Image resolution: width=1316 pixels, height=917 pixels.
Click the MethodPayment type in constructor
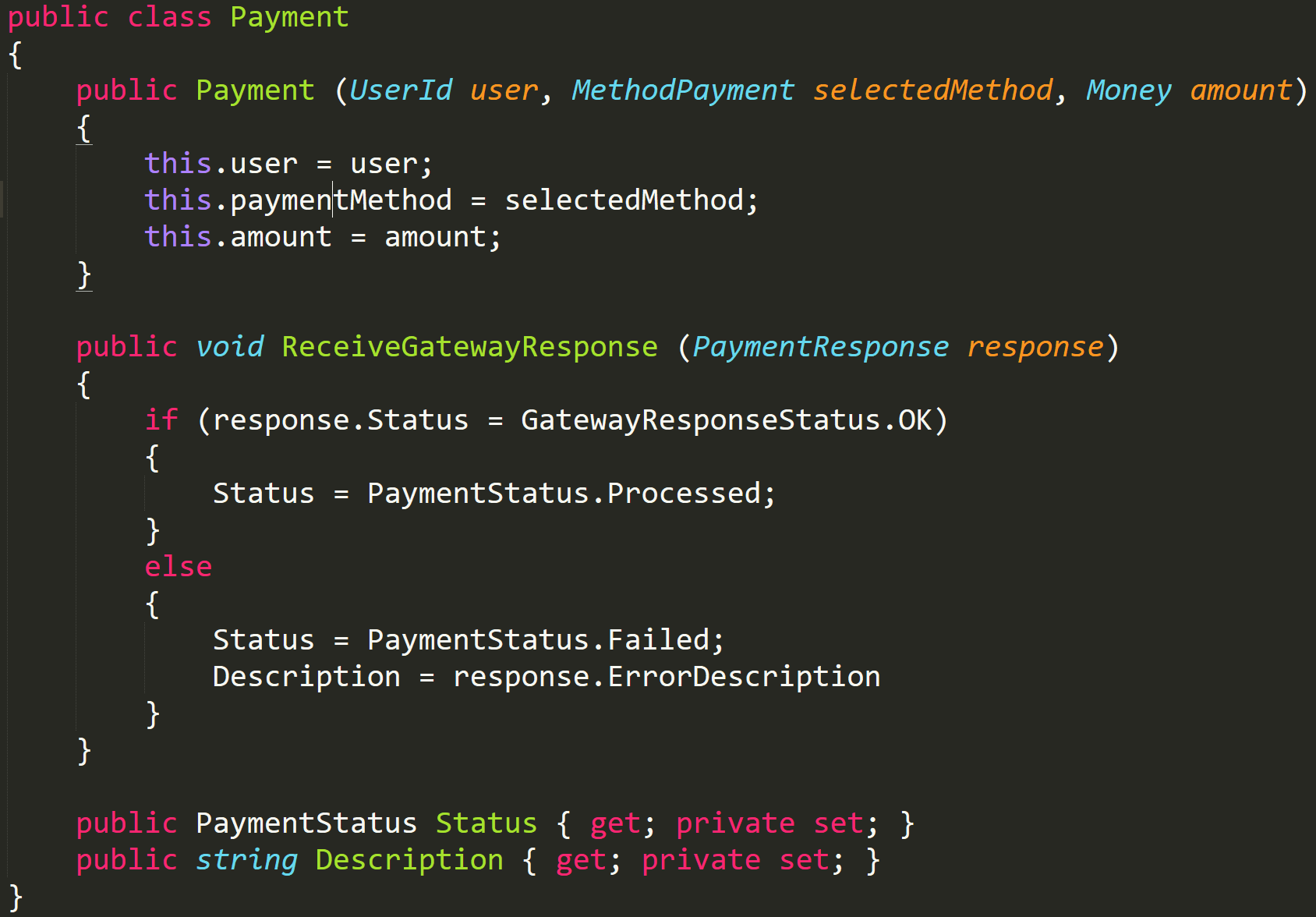[683, 90]
